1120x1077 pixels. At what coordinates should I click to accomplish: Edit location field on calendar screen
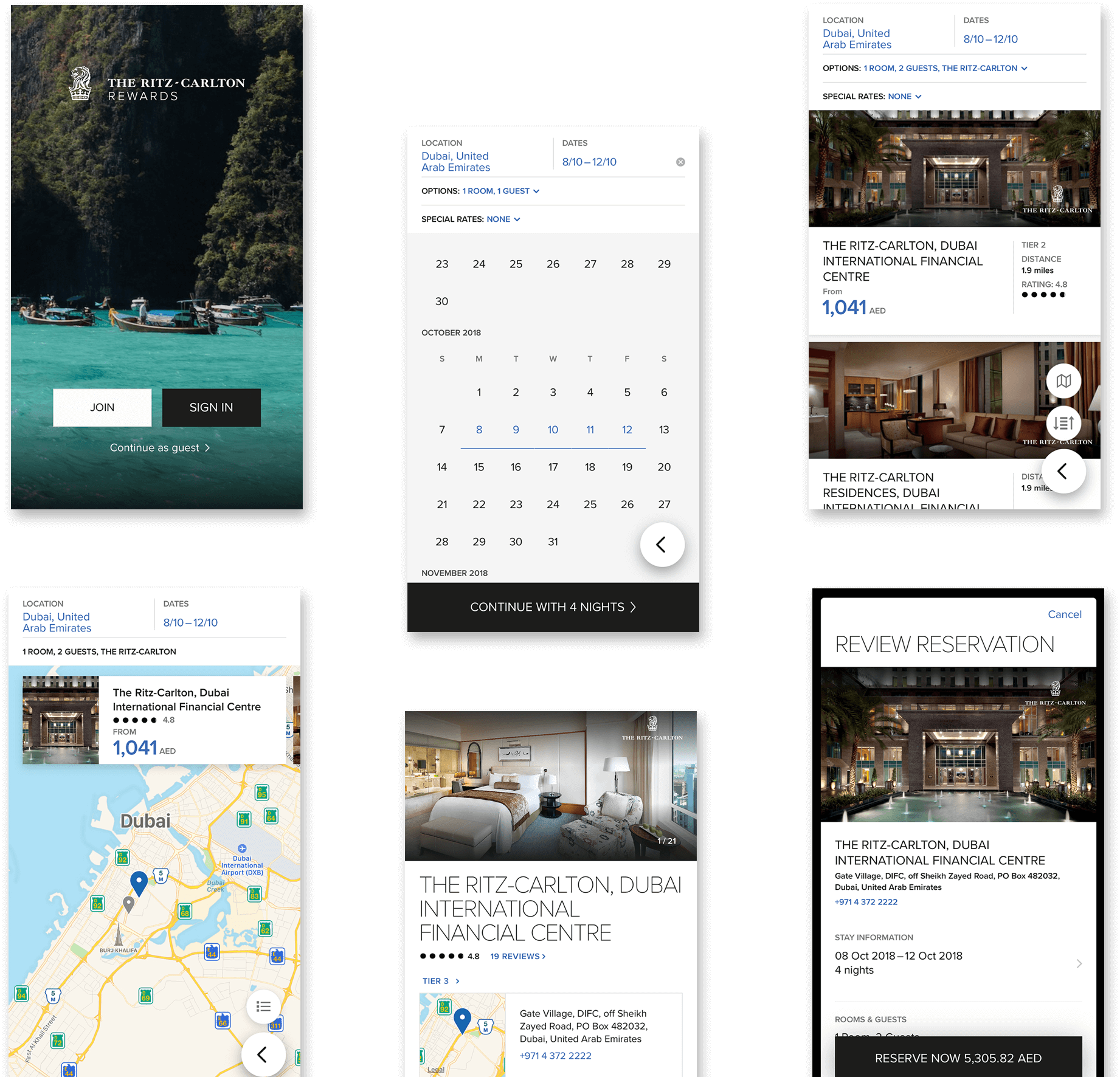[x=455, y=162]
